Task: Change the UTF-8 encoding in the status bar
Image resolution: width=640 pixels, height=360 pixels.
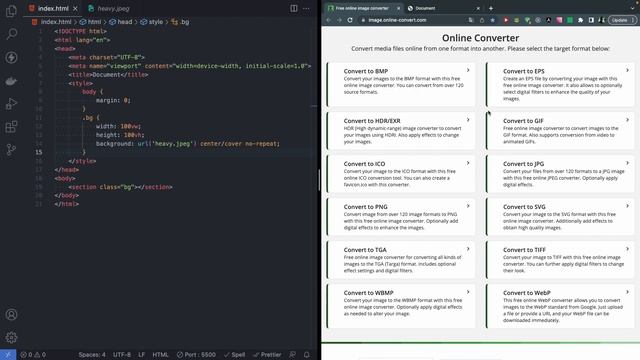Action: point(122,355)
